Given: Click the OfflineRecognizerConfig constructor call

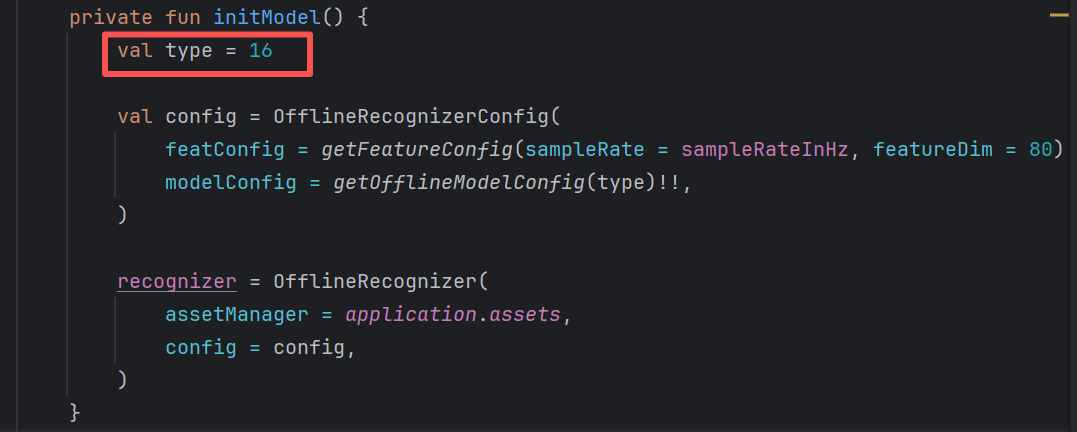Looking at the screenshot, I should pyautogui.click(x=411, y=116).
